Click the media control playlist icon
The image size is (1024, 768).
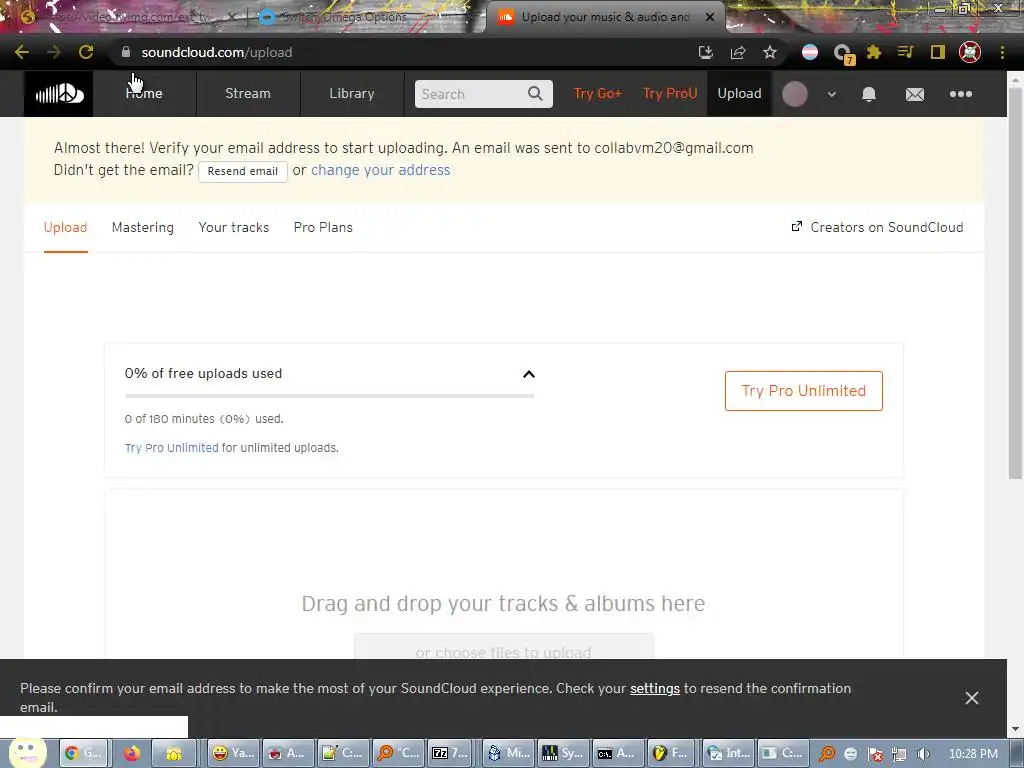pyautogui.click(x=905, y=52)
